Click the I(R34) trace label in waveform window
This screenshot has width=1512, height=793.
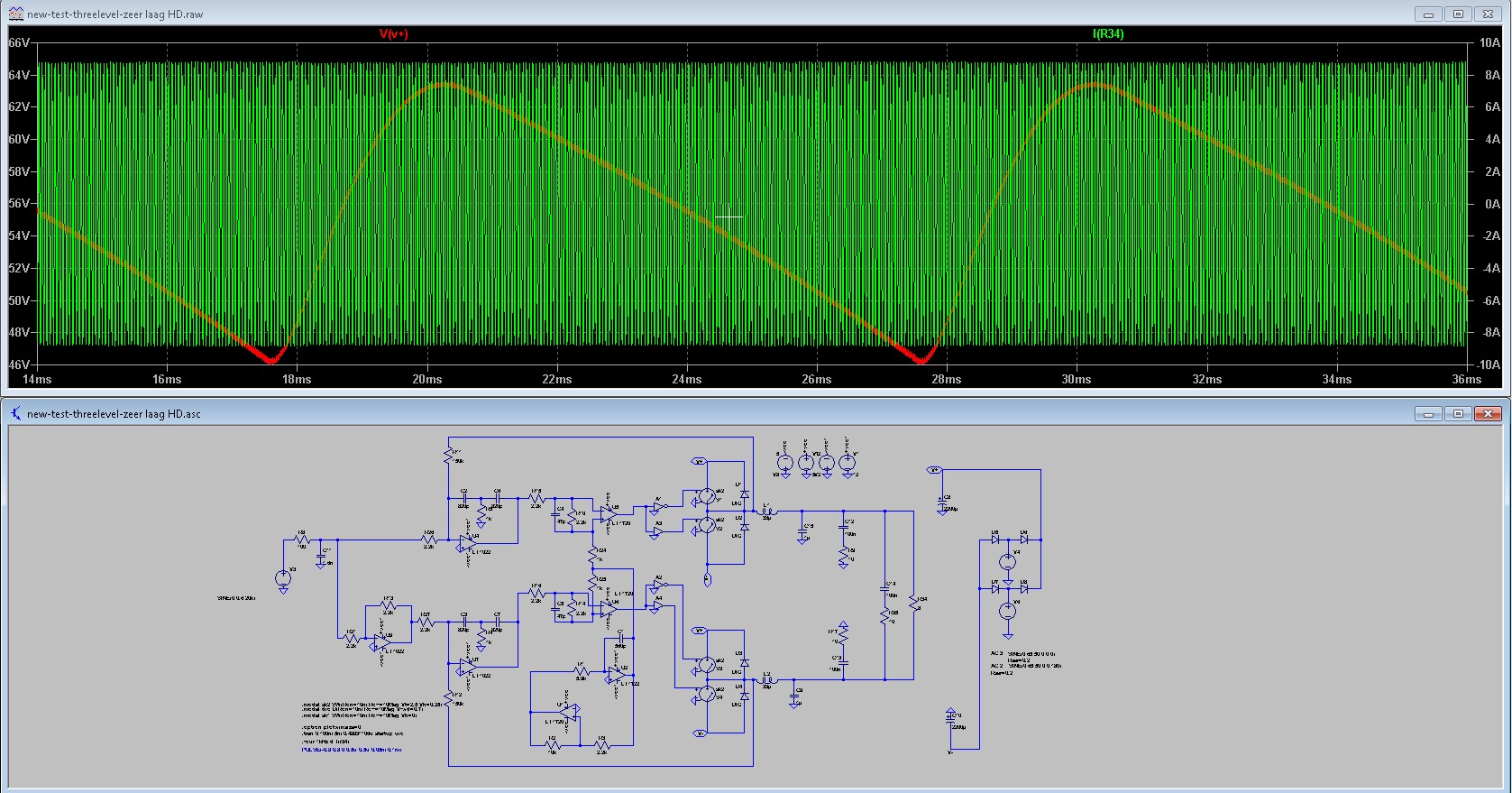click(1108, 33)
